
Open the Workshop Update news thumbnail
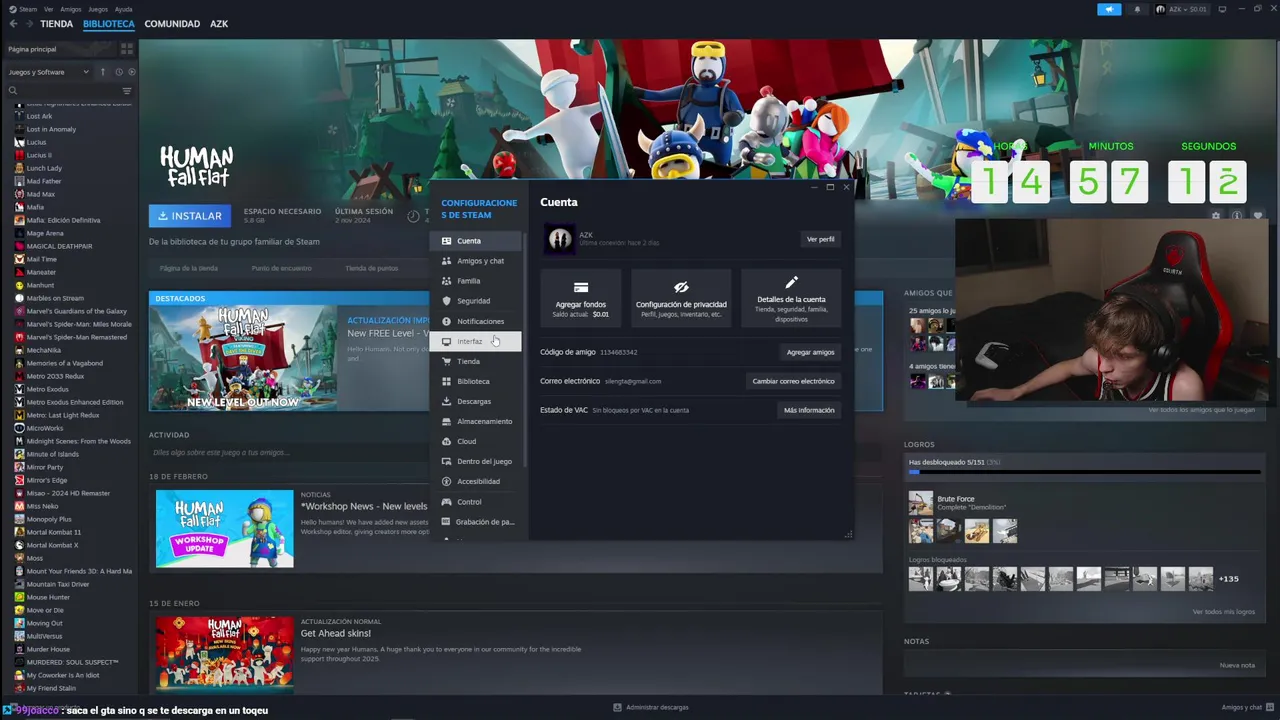(x=225, y=529)
